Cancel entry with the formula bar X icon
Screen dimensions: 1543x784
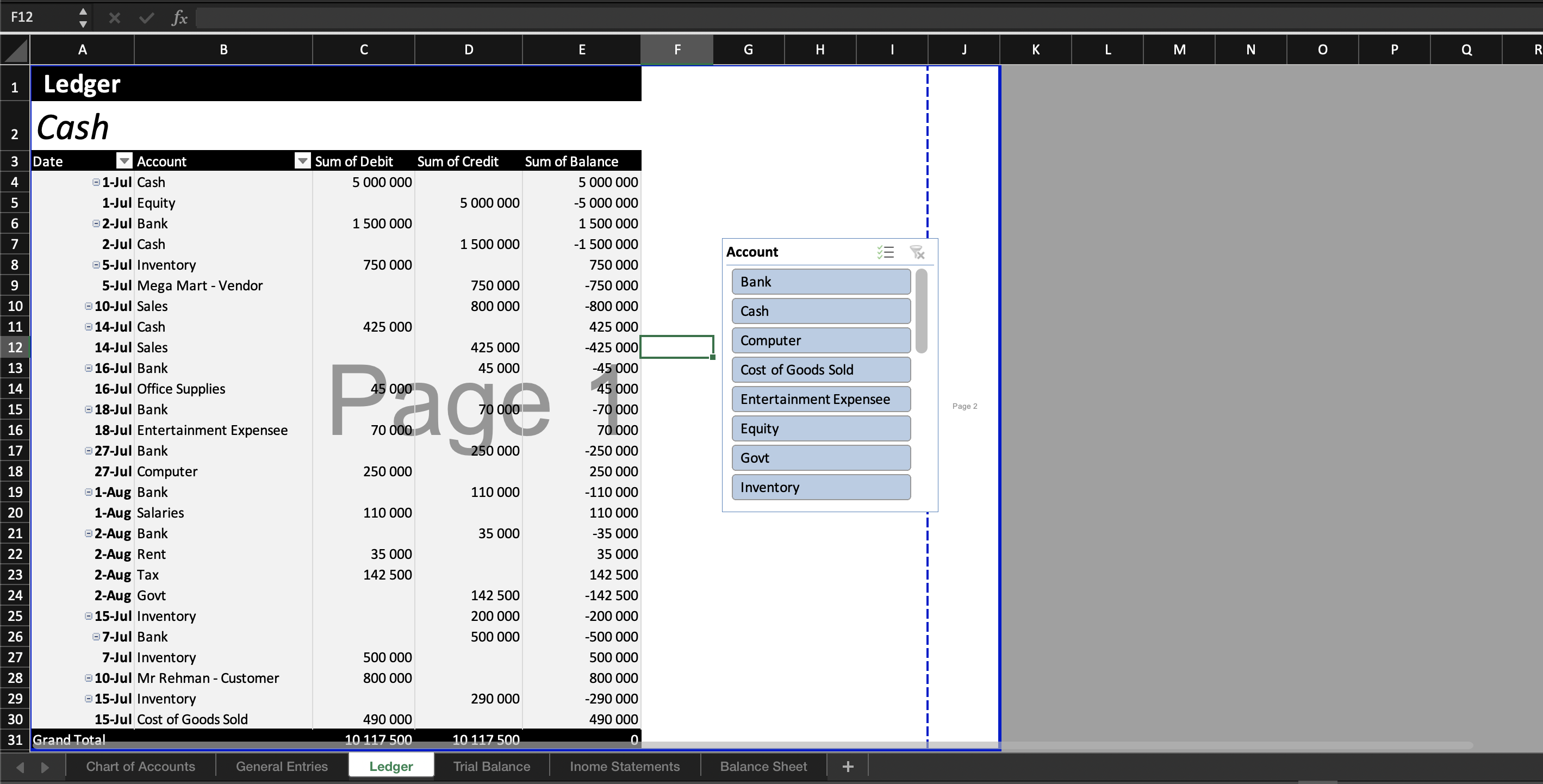click(x=113, y=17)
